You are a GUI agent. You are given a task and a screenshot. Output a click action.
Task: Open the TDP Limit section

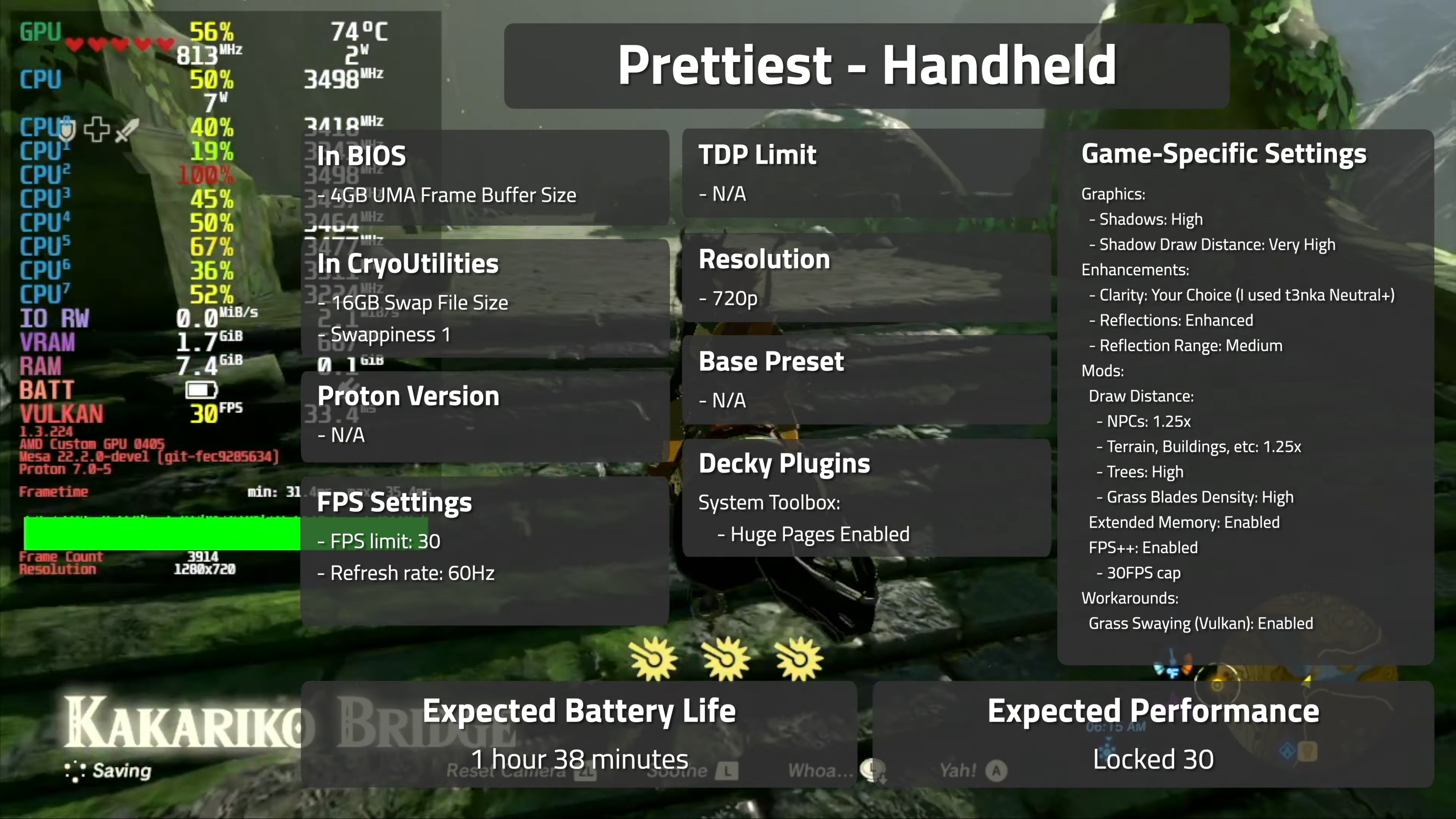(x=757, y=155)
